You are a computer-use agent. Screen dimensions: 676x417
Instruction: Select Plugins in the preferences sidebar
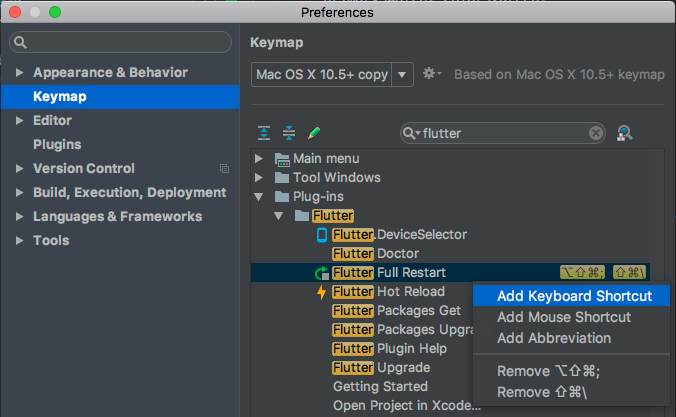57,145
